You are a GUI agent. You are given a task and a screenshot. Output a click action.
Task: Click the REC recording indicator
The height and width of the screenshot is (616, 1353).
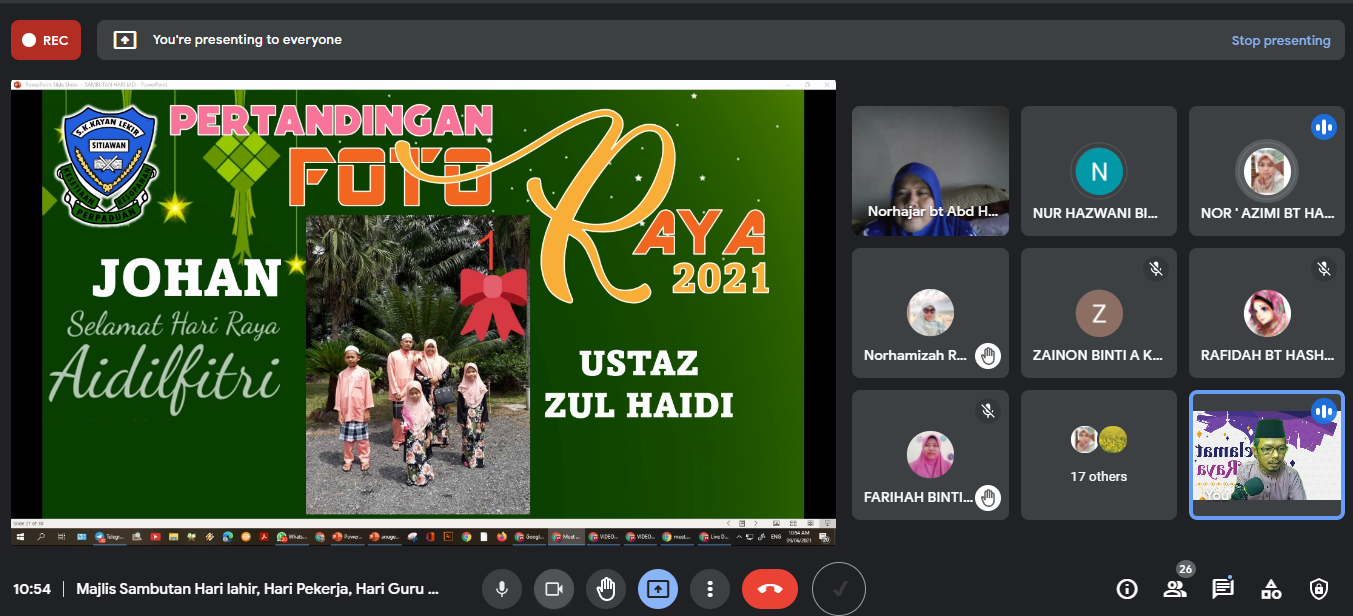point(45,39)
